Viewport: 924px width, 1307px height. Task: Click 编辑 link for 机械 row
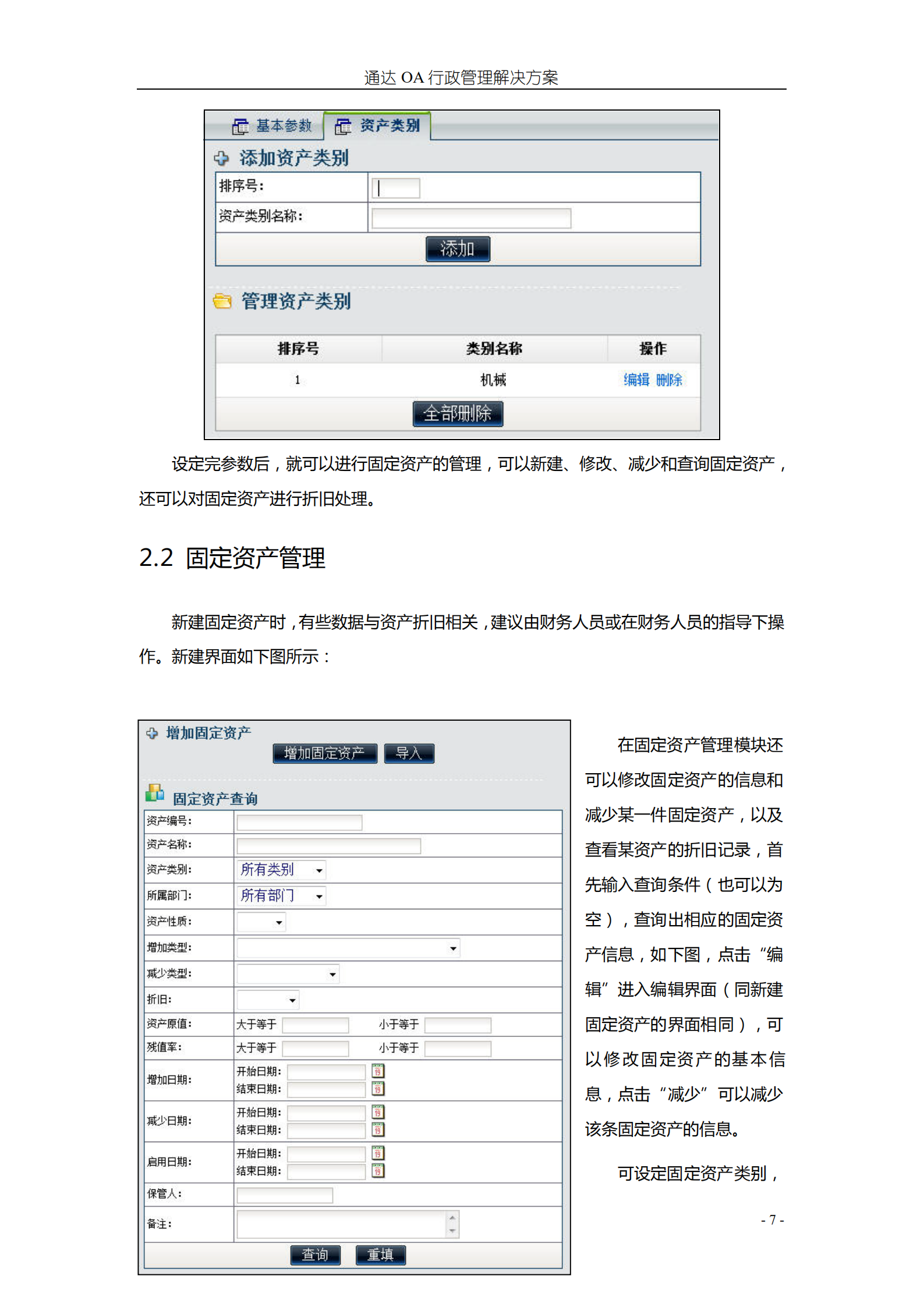(x=636, y=380)
